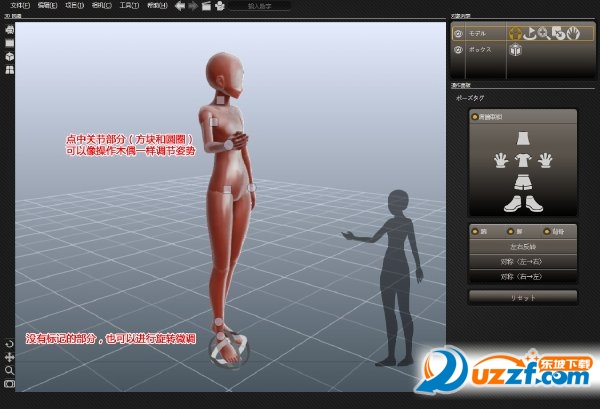Click the 3D cube icon in left toolbar
The height and width of the screenshot is (409, 600).
(10, 56)
